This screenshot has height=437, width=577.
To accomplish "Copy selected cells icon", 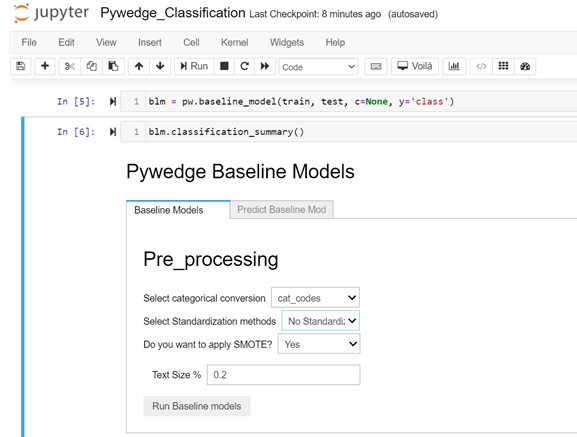I will tap(91, 66).
